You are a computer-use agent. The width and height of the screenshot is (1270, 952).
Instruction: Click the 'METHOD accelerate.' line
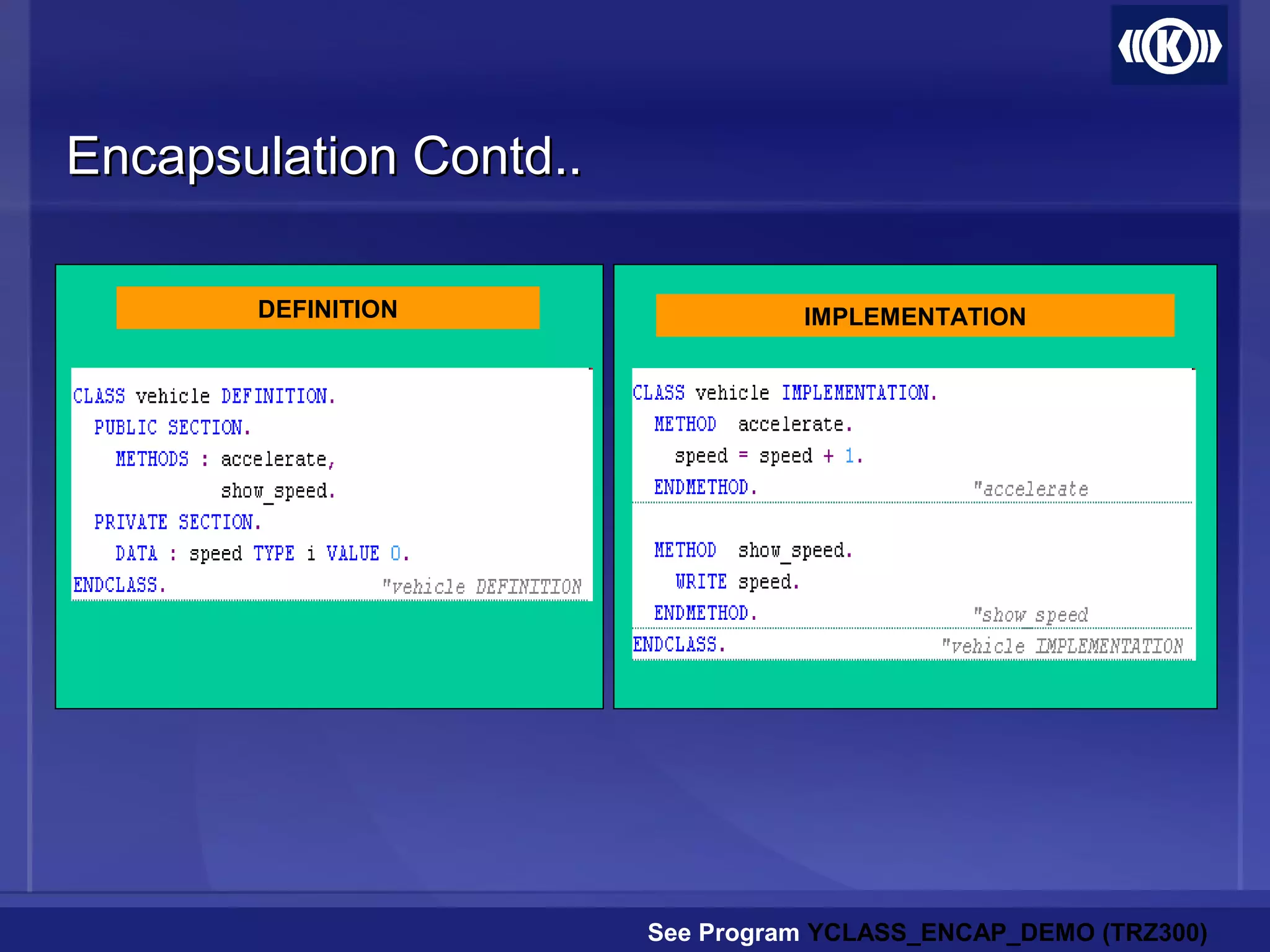click(753, 425)
